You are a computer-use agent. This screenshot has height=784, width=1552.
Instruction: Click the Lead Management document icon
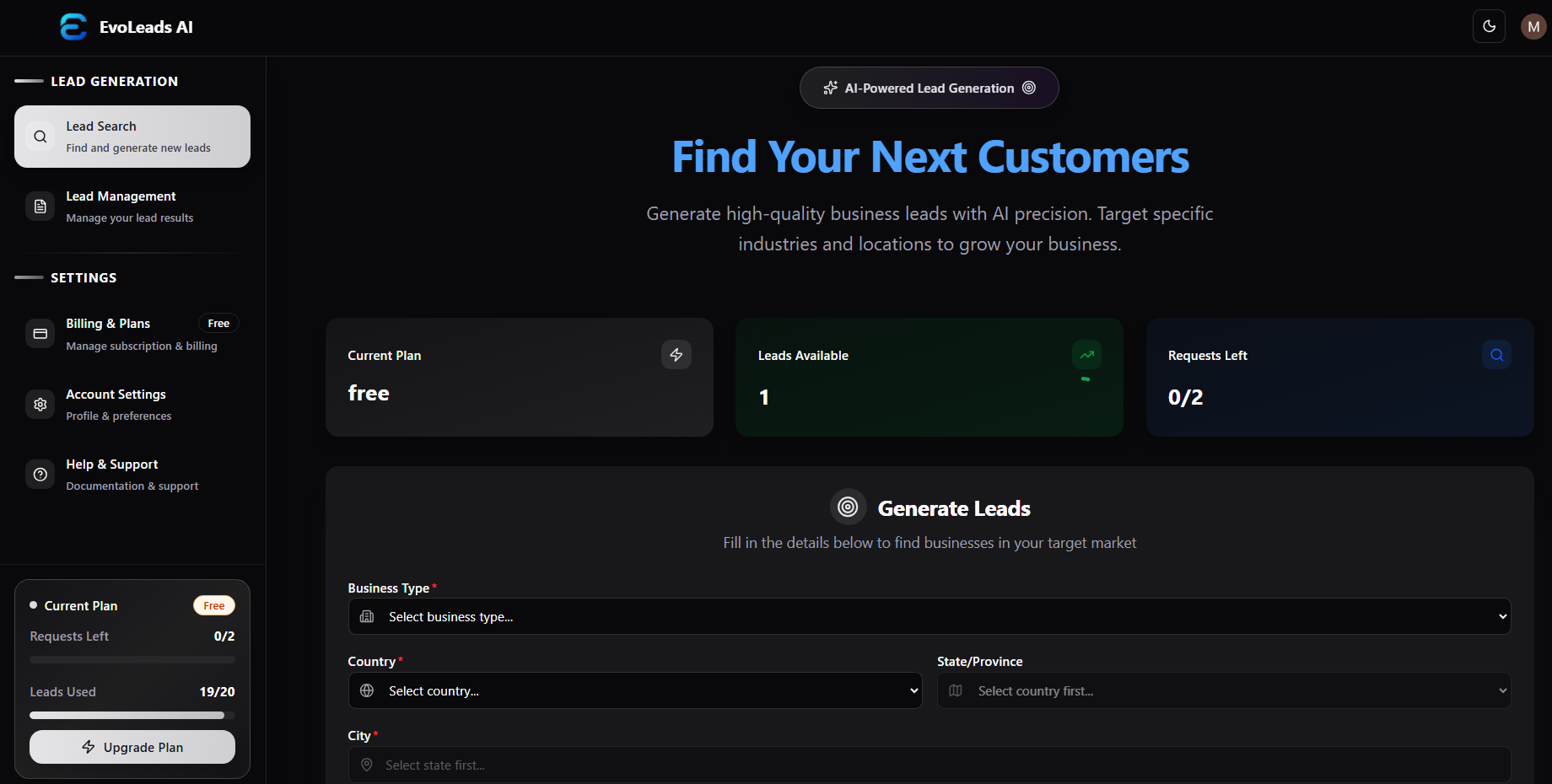click(x=40, y=206)
